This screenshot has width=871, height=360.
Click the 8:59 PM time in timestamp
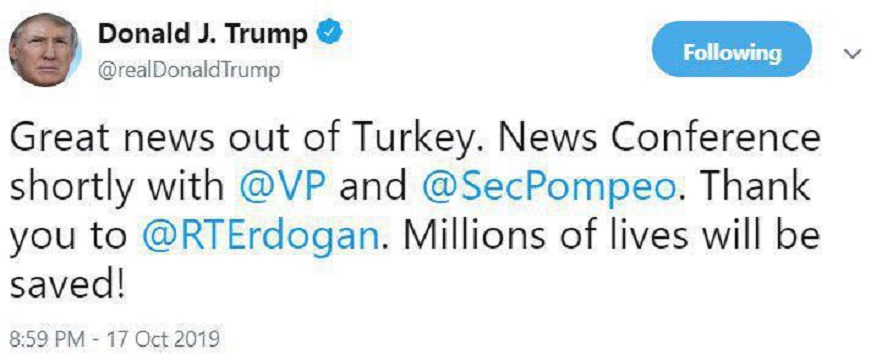click(42, 338)
